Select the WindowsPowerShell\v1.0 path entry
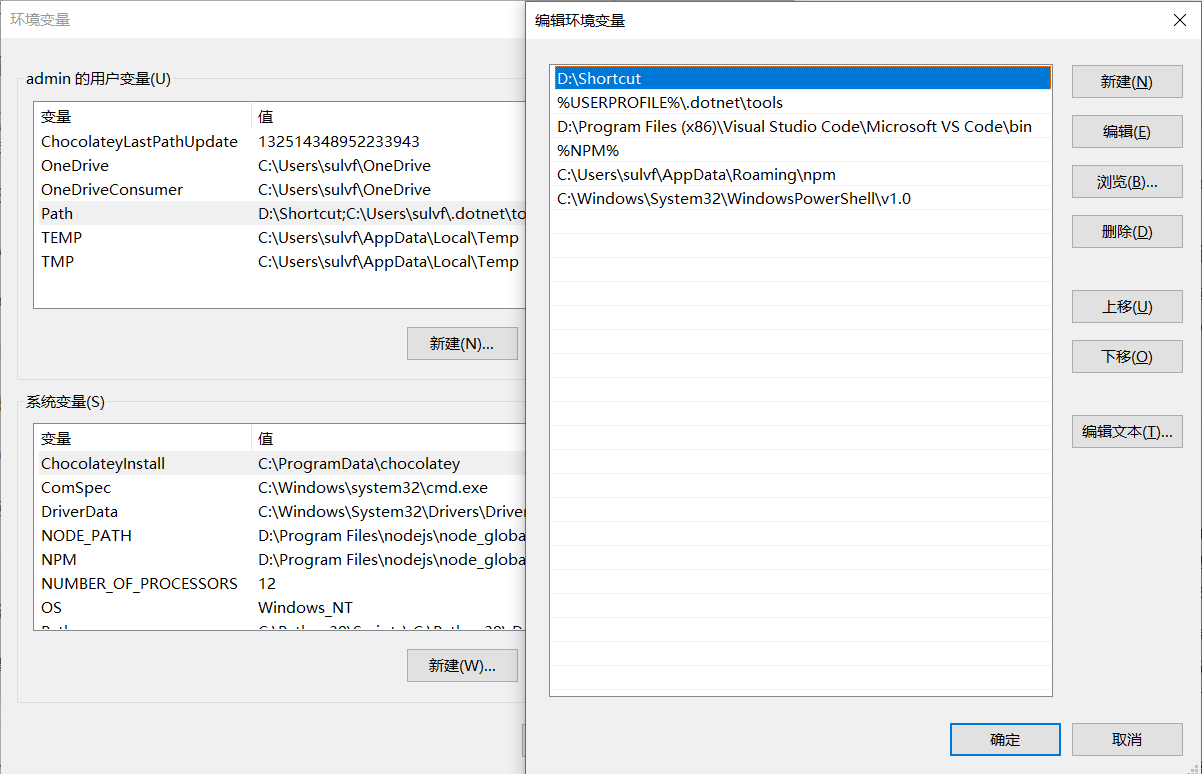The height and width of the screenshot is (774, 1202). tap(802, 198)
